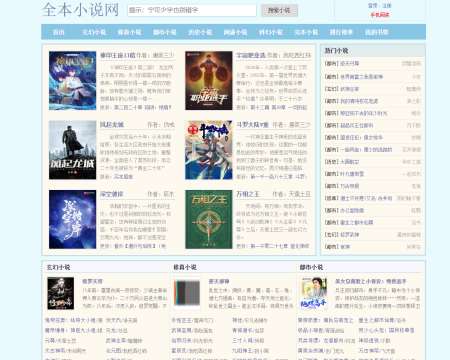Open the 风起龙城 book cover
The width and height of the screenshot is (450, 360).
[x=72, y=150]
